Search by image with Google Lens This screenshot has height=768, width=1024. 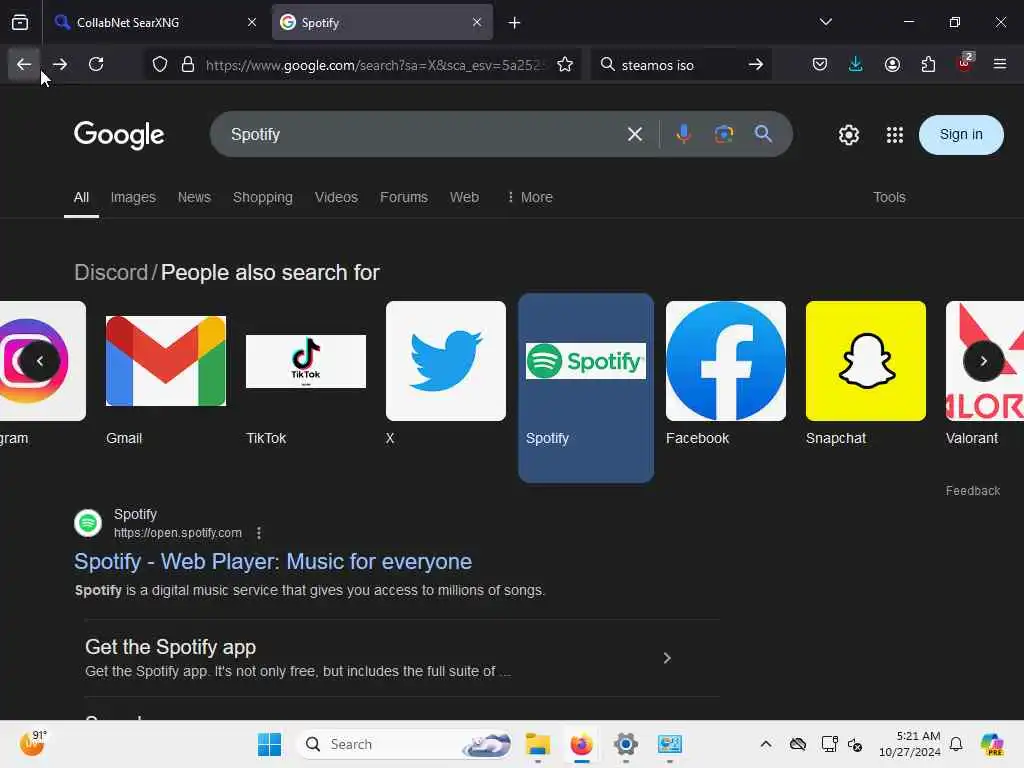[724, 135]
